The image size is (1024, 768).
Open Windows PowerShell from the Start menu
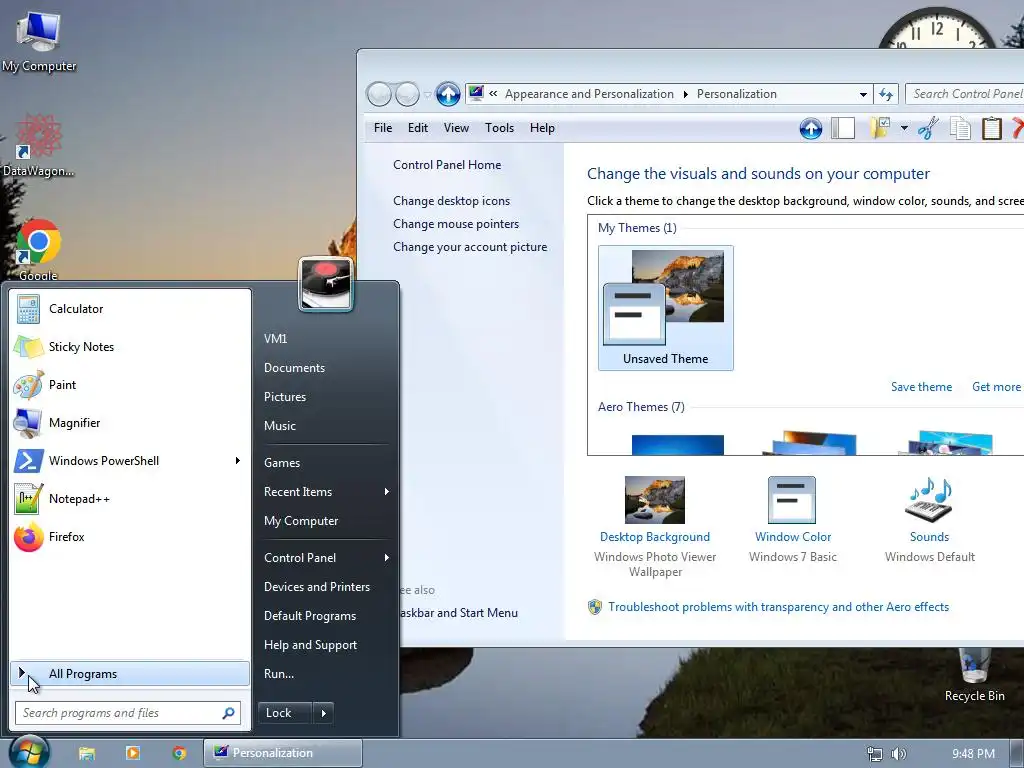point(130,460)
